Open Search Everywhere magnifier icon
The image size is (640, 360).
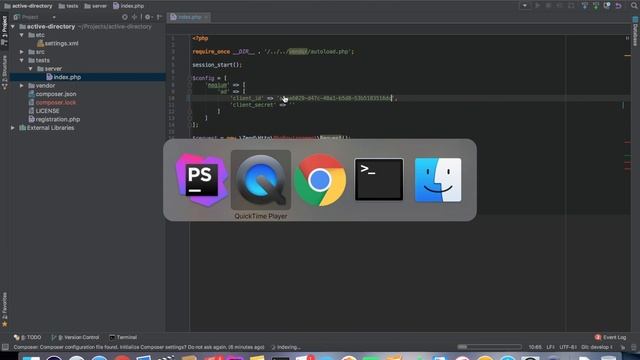pyautogui.click(x=634, y=6)
